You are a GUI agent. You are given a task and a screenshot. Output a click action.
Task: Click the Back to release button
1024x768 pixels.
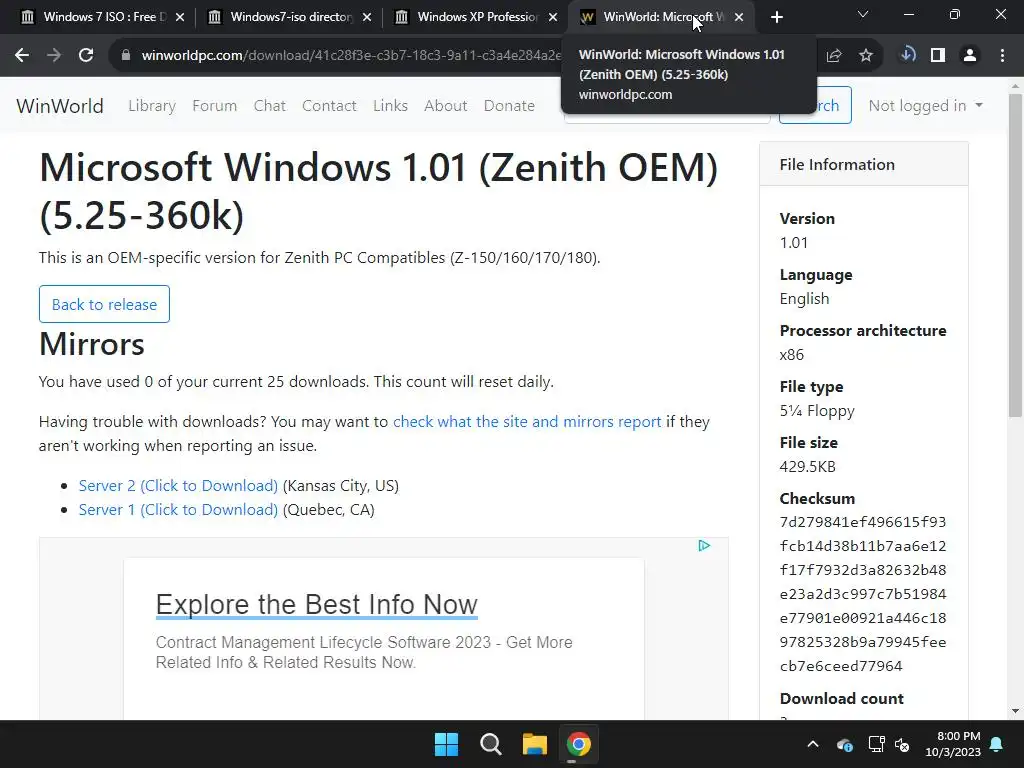coord(104,304)
